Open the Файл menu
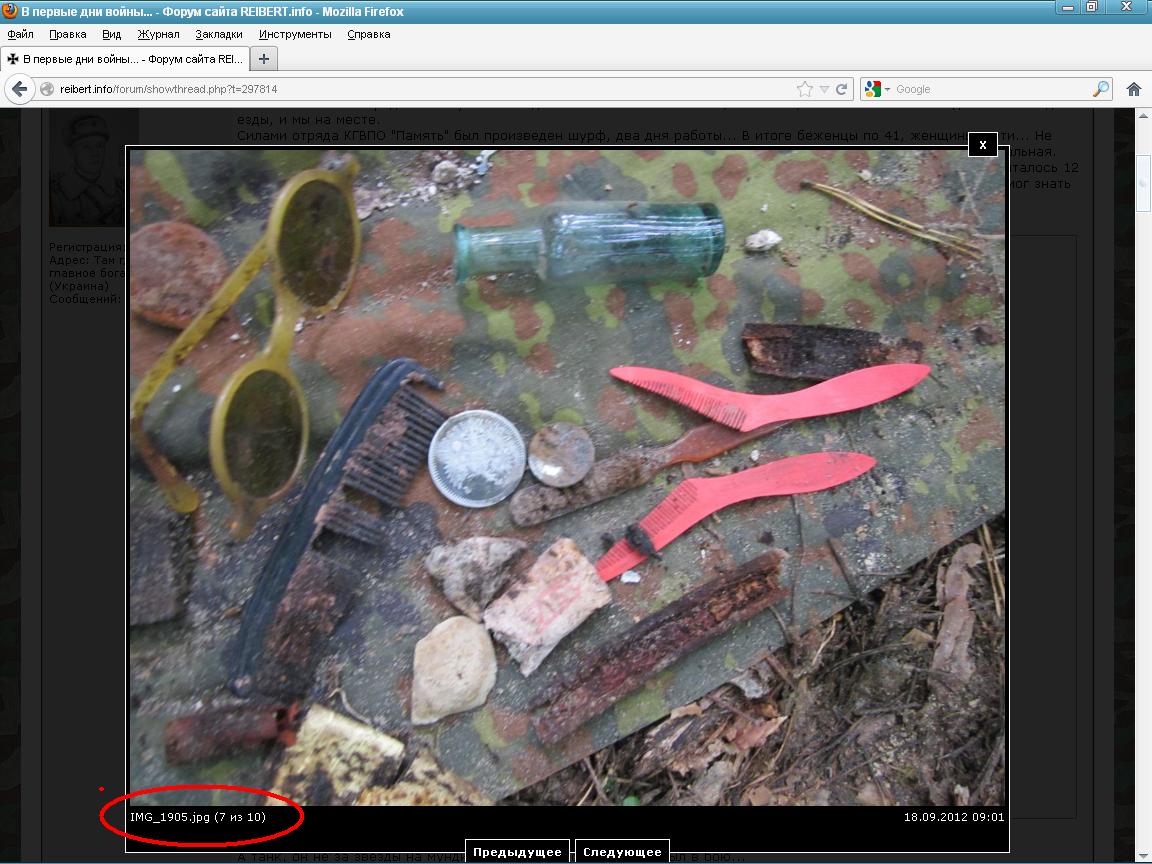The height and width of the screenshot is (864, 1152). [x=20, y=34]
